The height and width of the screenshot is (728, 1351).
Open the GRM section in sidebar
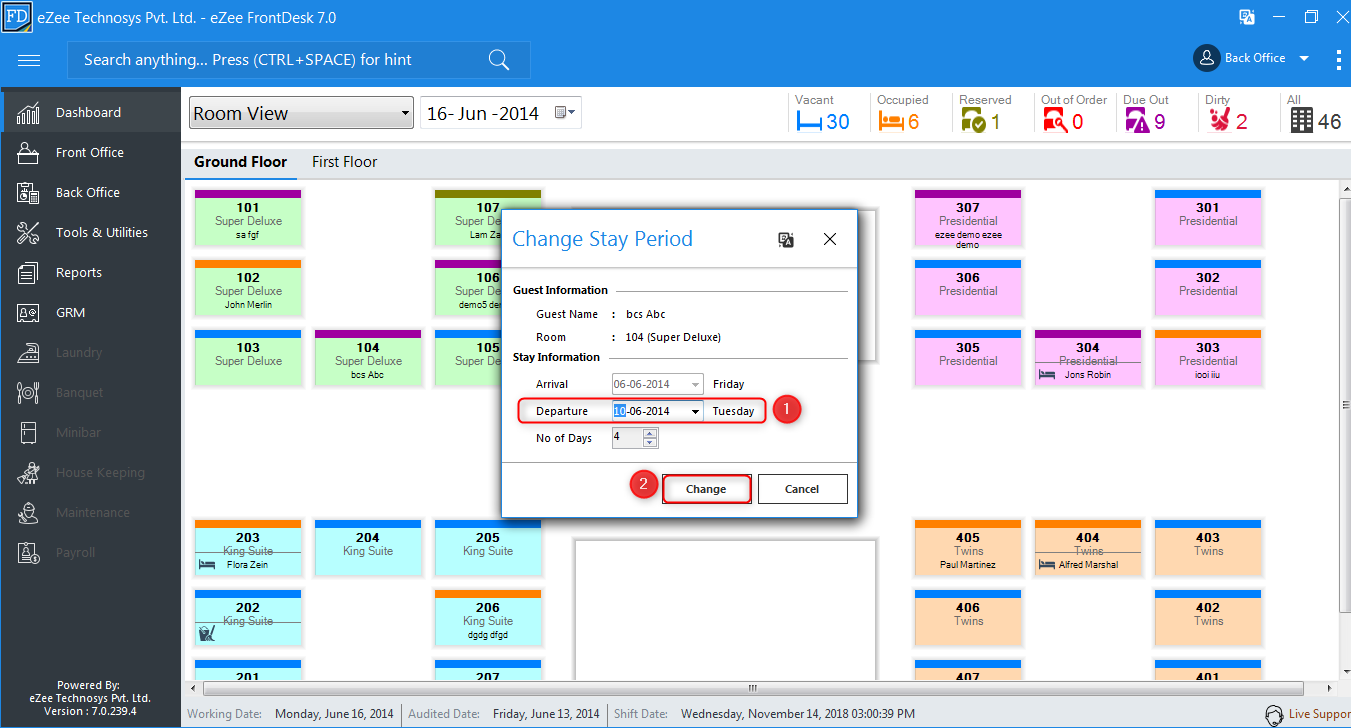coord(91,312)
